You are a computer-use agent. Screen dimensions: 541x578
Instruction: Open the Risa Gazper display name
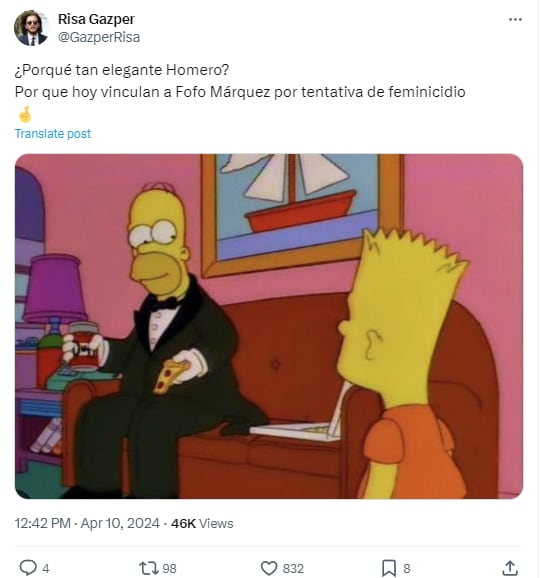96,19
